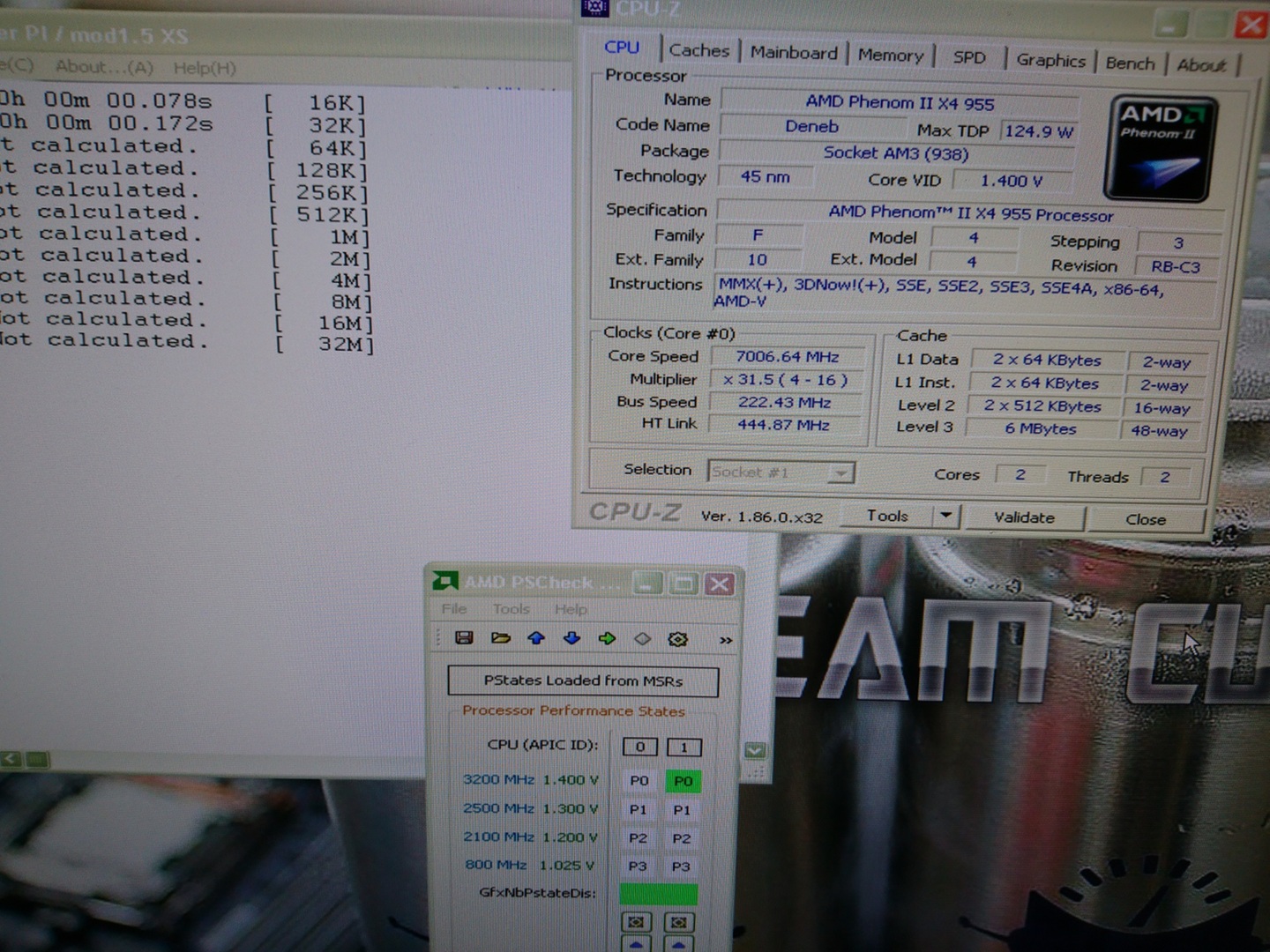Image resolution: width=1270 pixels, height=952 pixels.
Task: Click the gray diamond icon in PSCheck toolbar
Action: (x=642, y=639)
